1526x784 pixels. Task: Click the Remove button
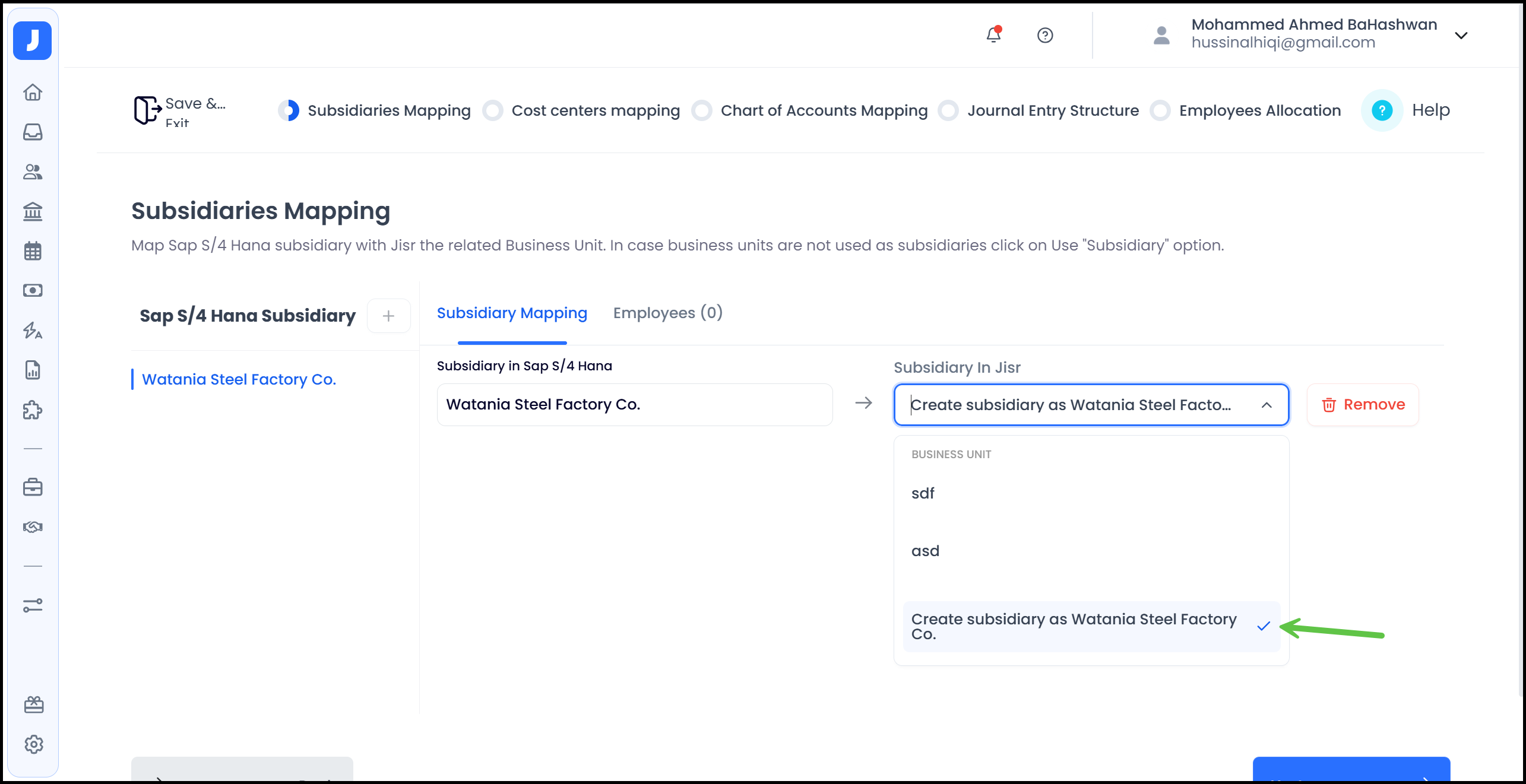1363,405
